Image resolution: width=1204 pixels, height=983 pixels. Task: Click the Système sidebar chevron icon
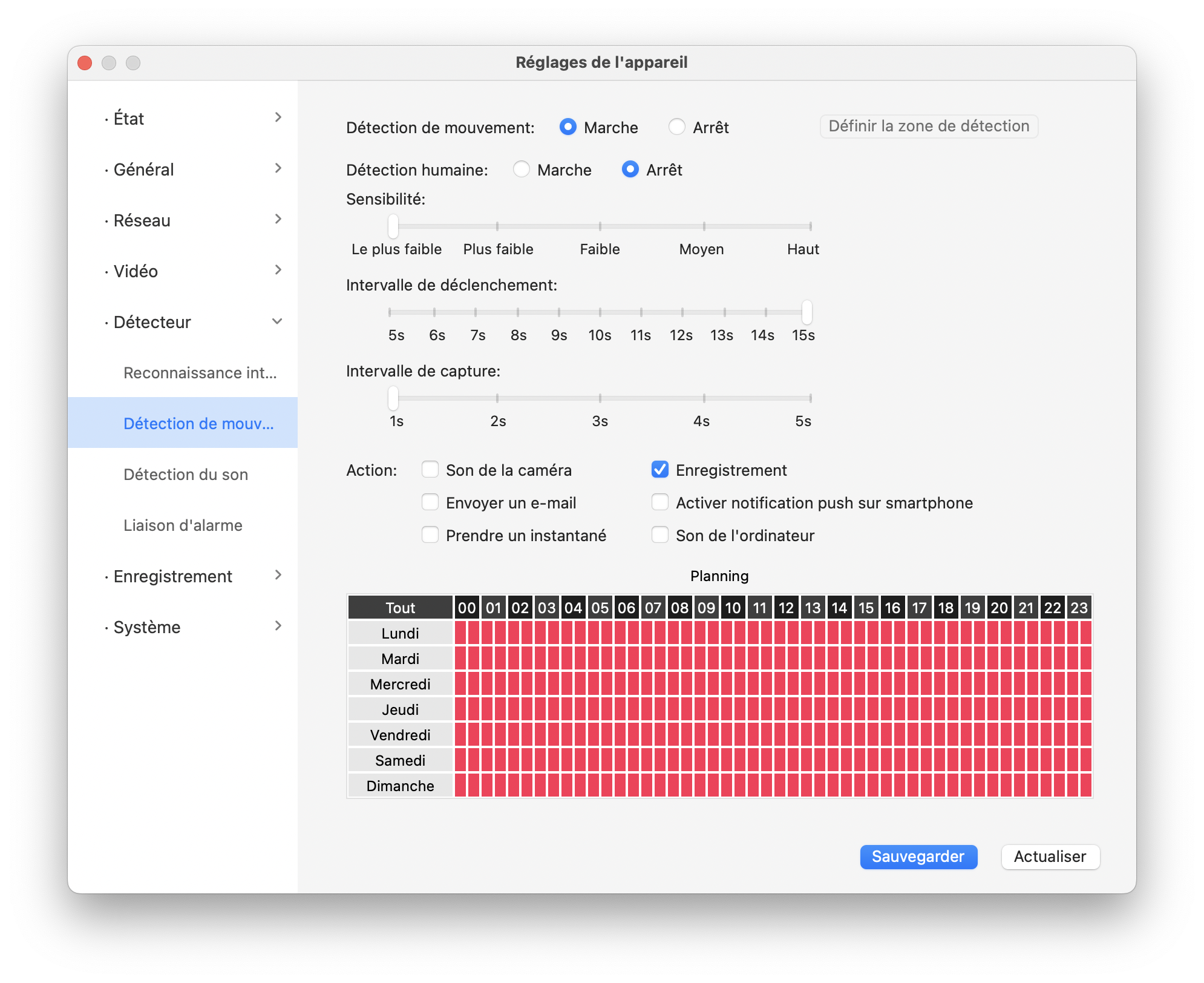(x=278, y=626)
